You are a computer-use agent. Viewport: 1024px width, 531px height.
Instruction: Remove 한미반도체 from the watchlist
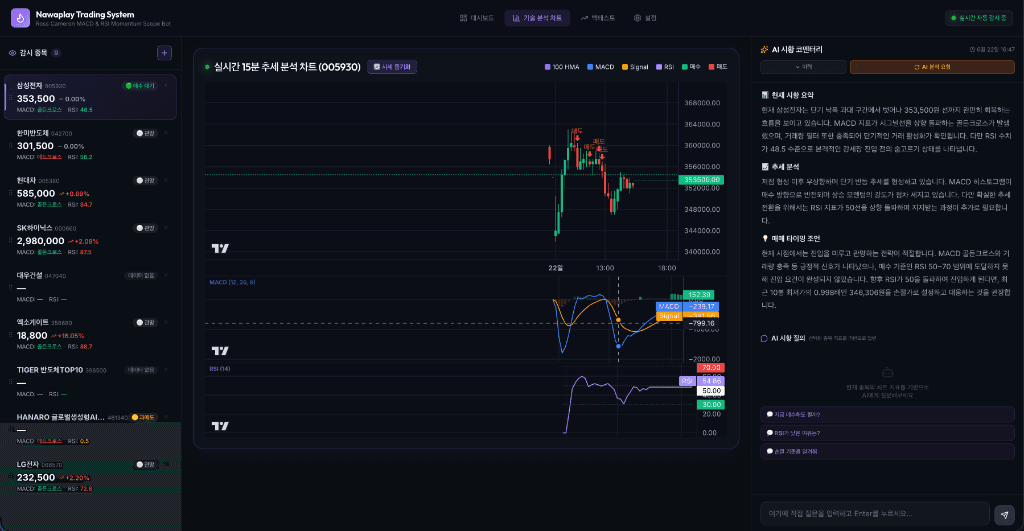point(166,133)
